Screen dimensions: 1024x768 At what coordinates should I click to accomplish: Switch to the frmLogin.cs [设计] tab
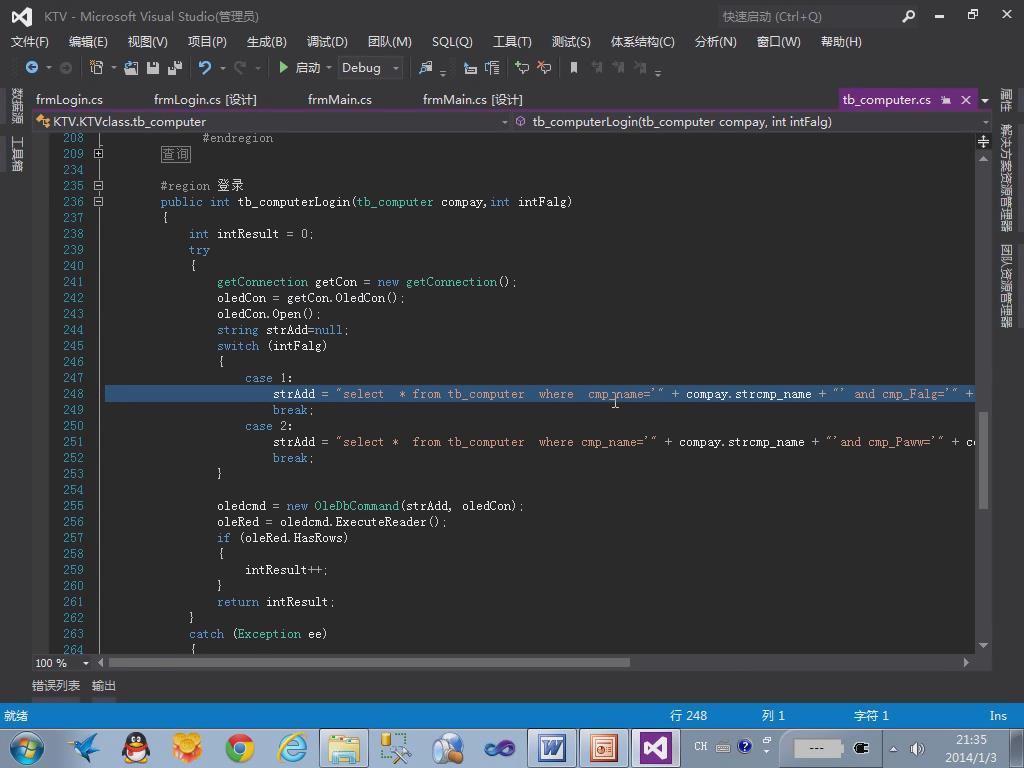pos(205,100)
